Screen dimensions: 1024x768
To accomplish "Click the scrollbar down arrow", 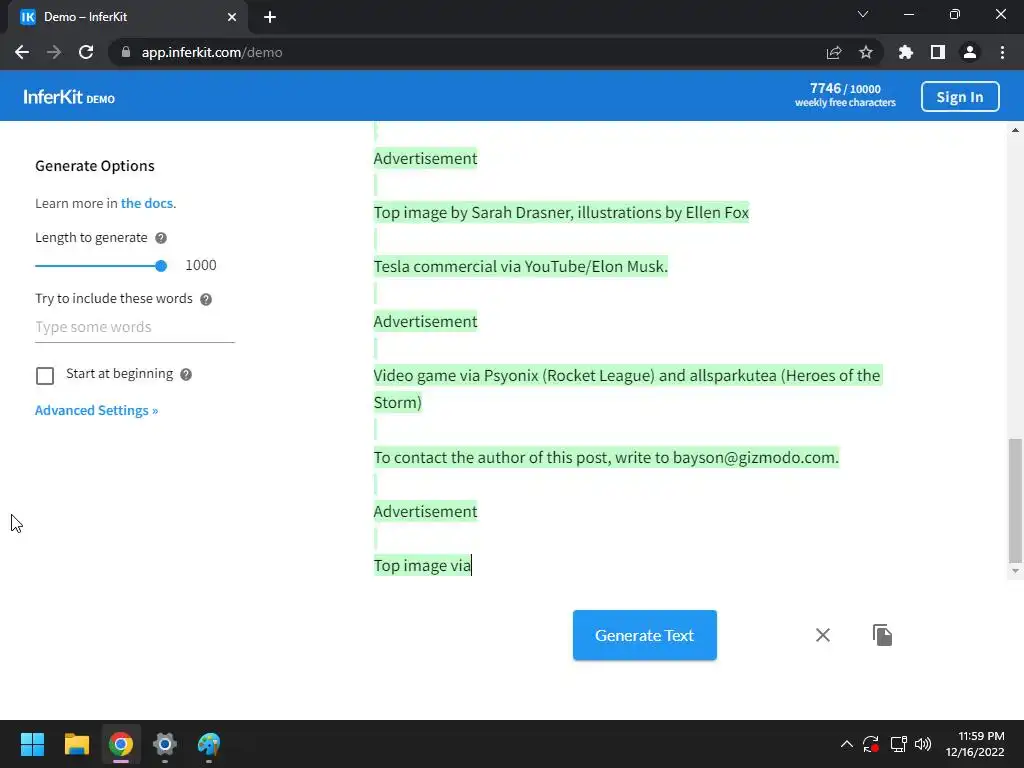I will (1015, 571).
